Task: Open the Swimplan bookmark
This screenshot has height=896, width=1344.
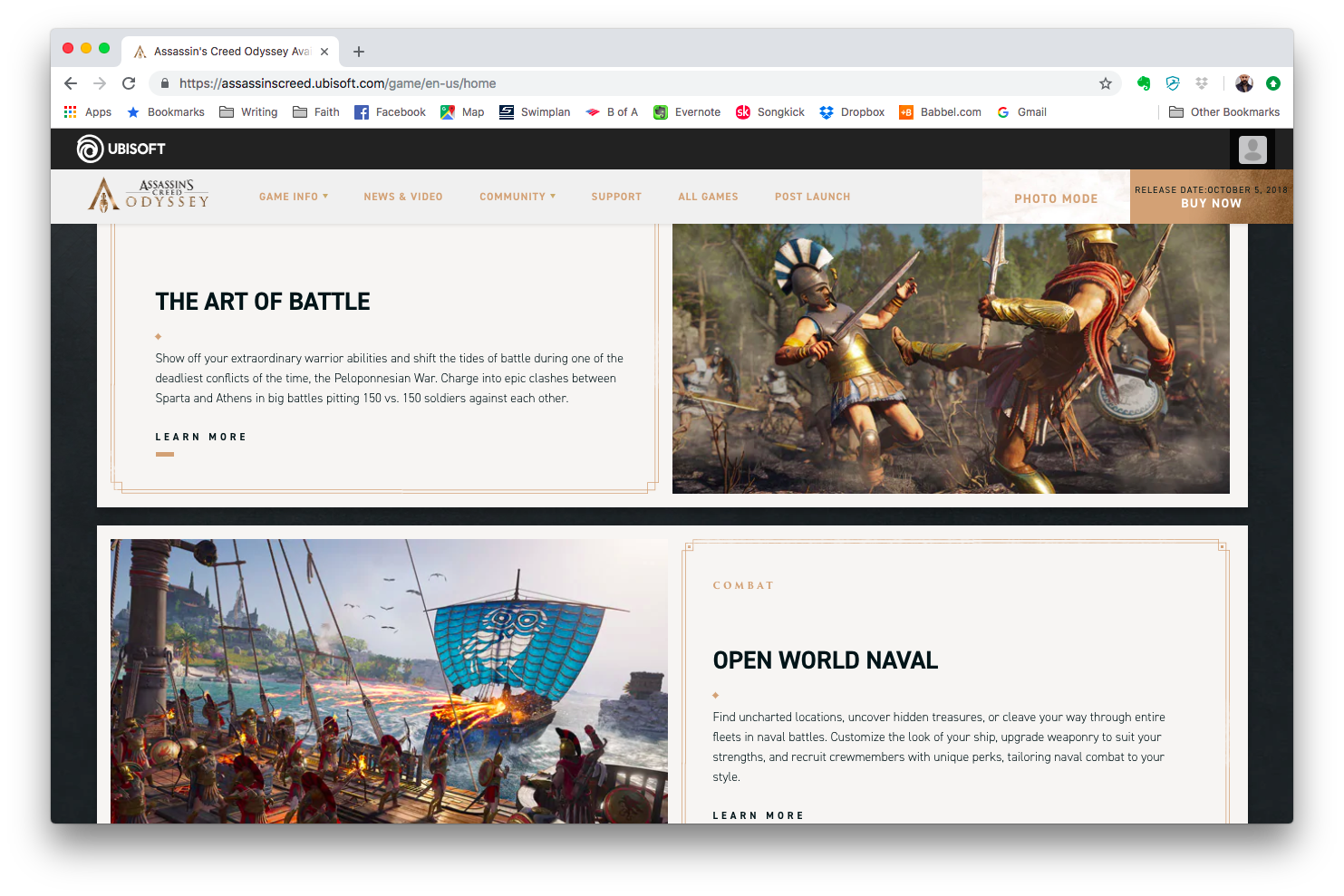Action: [x=535, y=112]
